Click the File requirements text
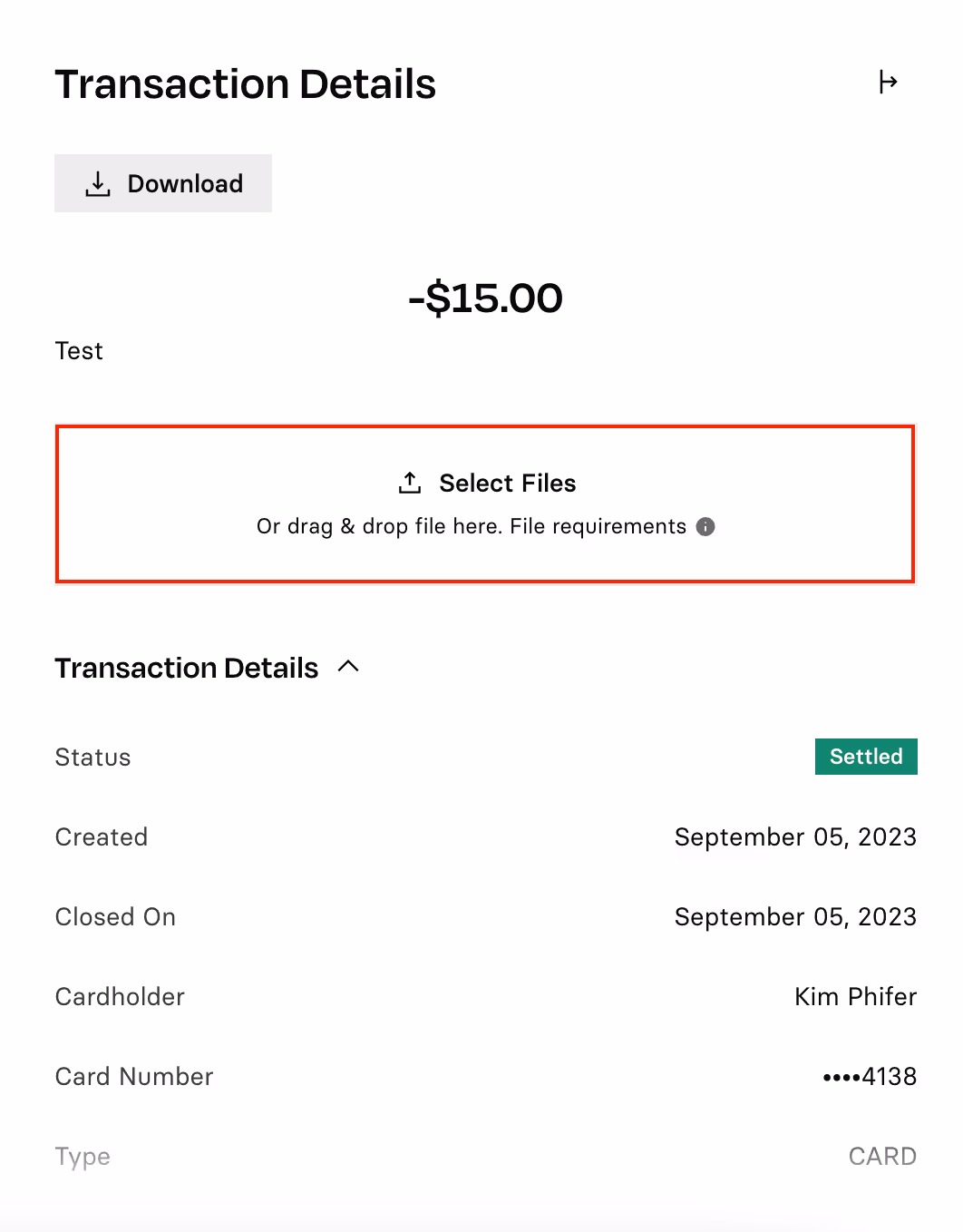The height and width of the screenshot is (1232, 963). 598,526
